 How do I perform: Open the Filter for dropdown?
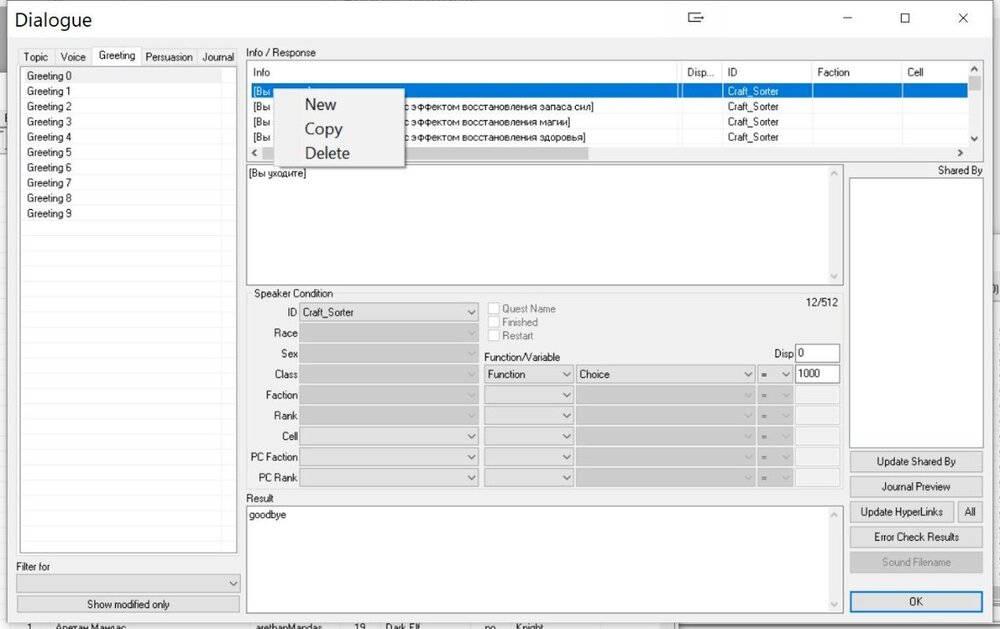tap(129, 583)
